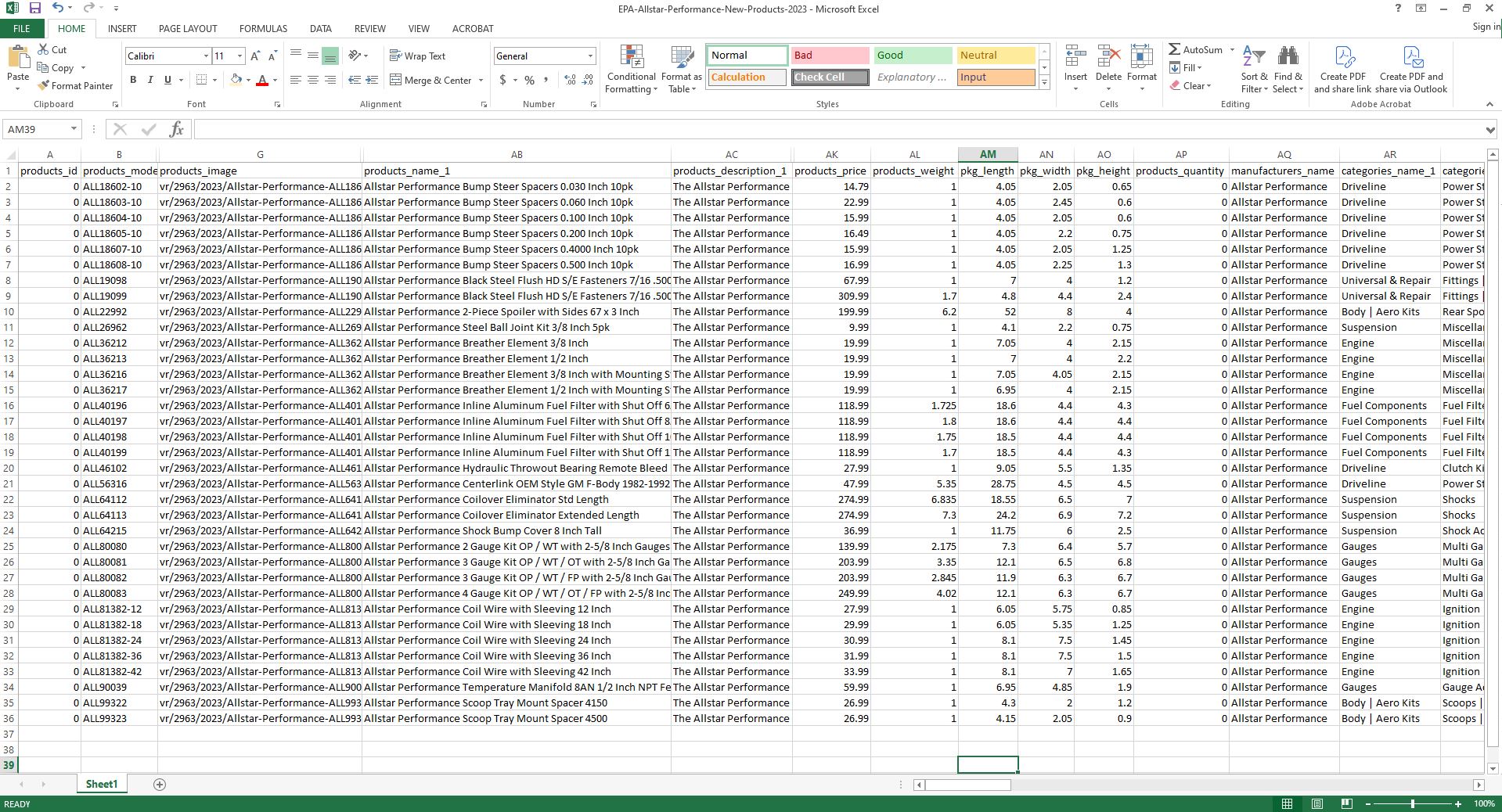Pick font color red swatch button
The width and height of the screenshot is (1502, 812).
pyautogui.click(x=262, y=80)
